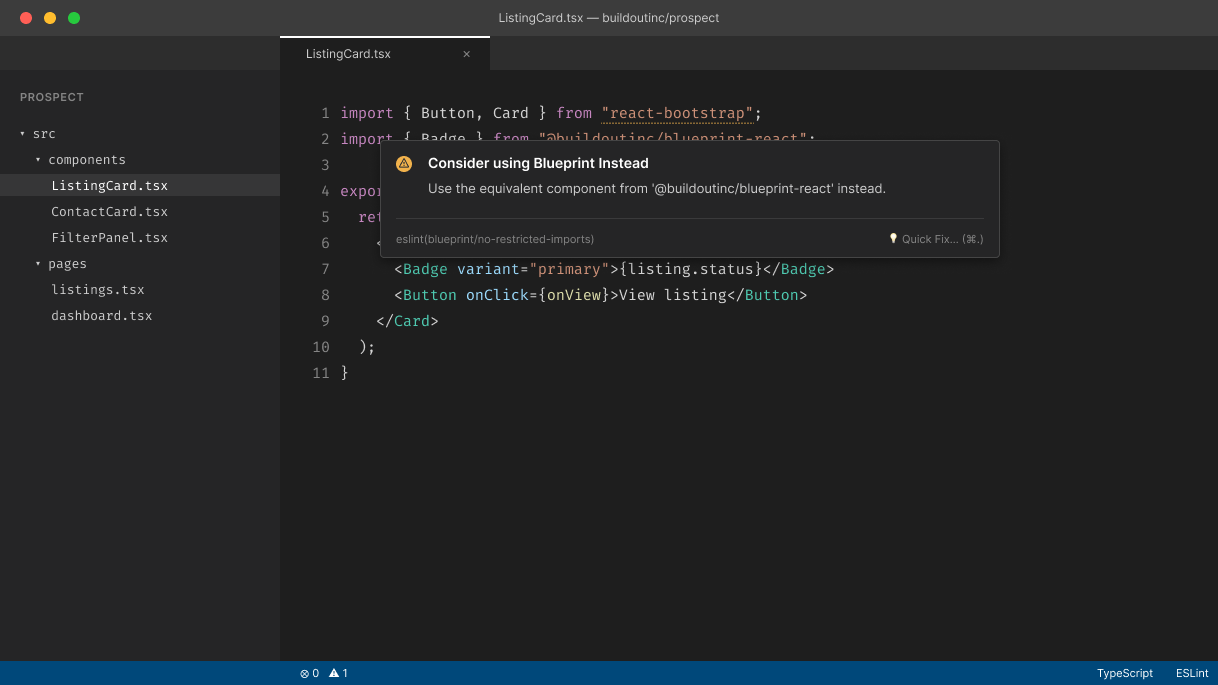Image resolution: width=1218 pixels, height=685 pixels.
Task: Click the green fullscreen window button
Action: pyautogui.click(x=74, y=18)
